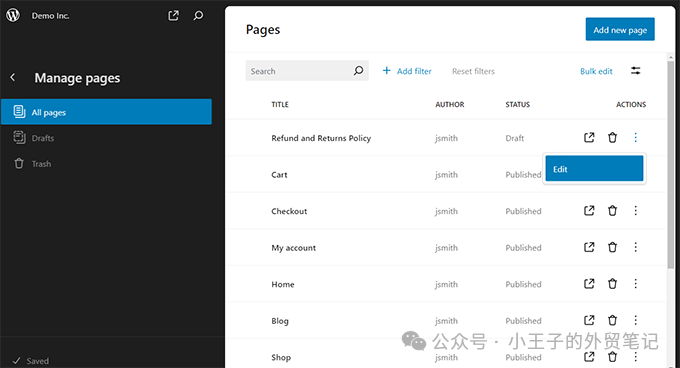Image resolution: width=680 pixels, height=368 pixels.
Task: Click search magnifier in Search field
Action: 358,71
